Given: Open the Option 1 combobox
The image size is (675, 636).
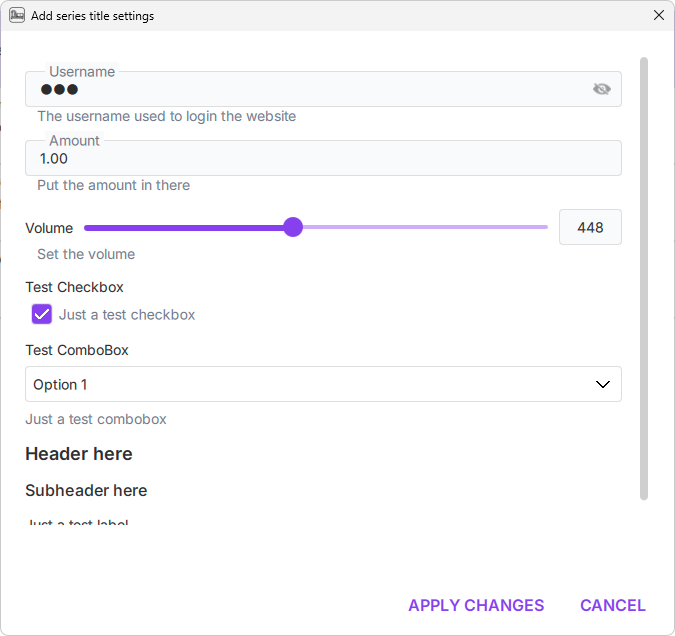Looking at the screenshot, I should 300,384.
